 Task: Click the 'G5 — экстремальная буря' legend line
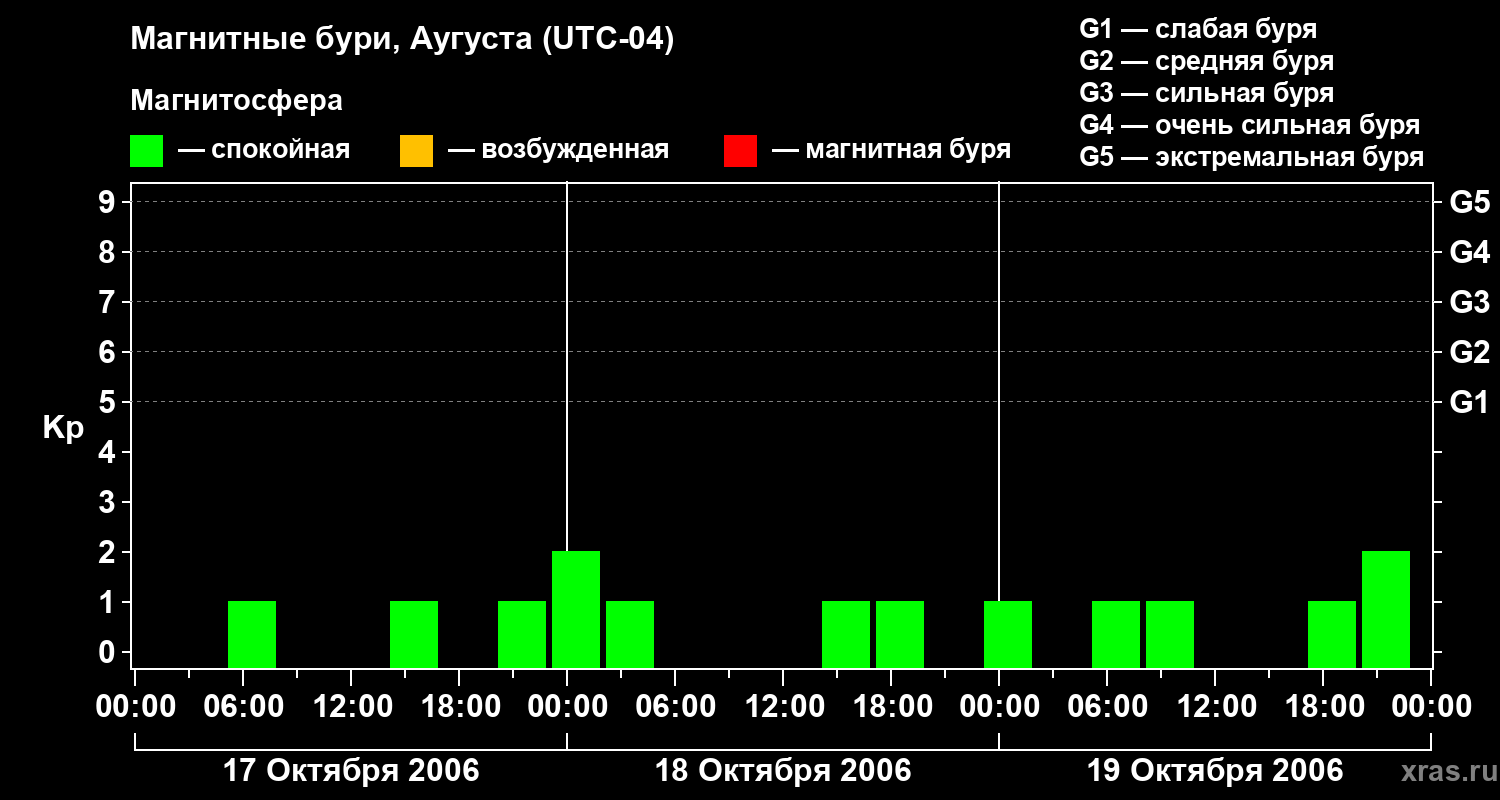(1252, 157)
